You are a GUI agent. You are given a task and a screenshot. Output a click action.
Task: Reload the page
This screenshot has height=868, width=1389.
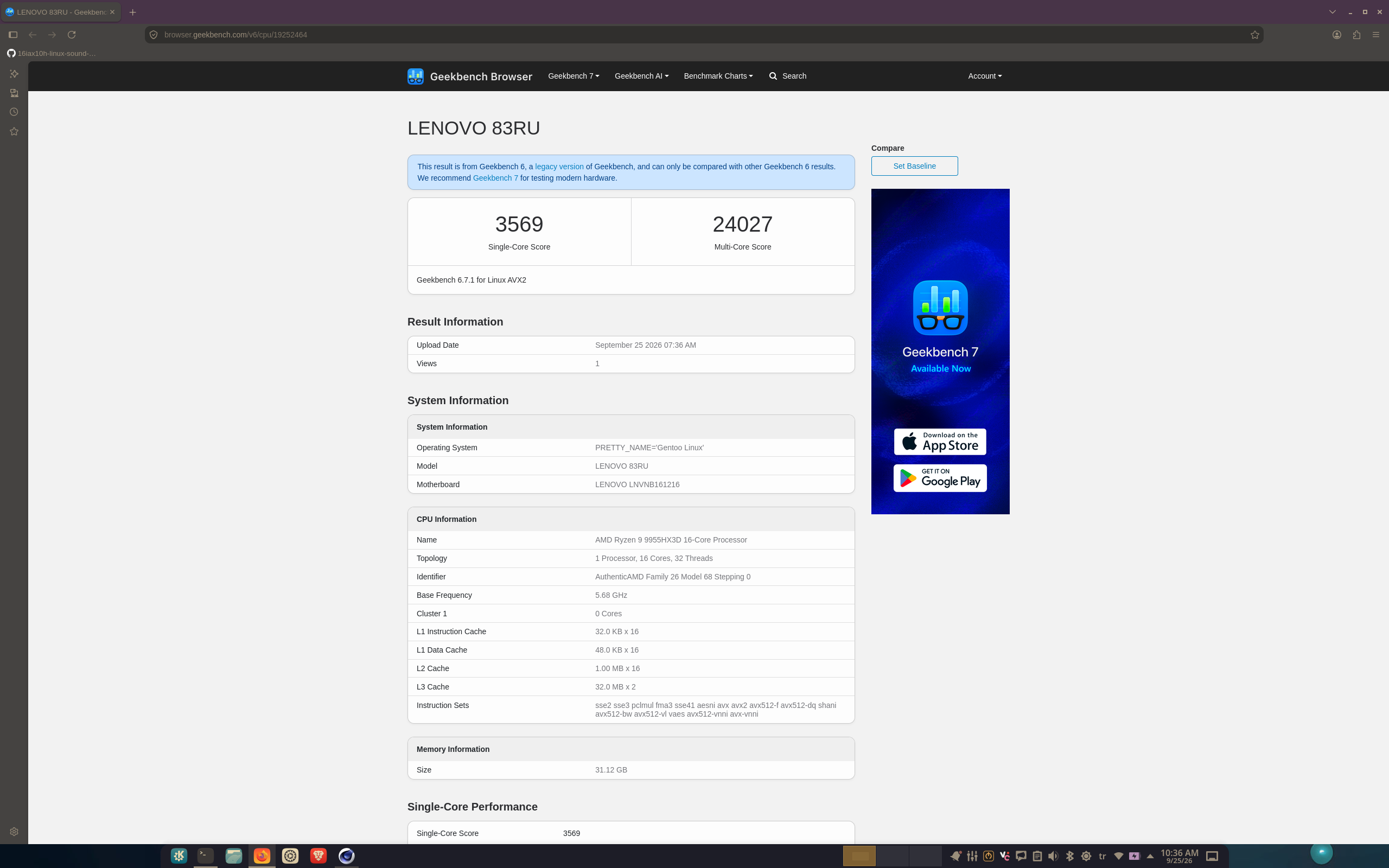coord(72,34)
